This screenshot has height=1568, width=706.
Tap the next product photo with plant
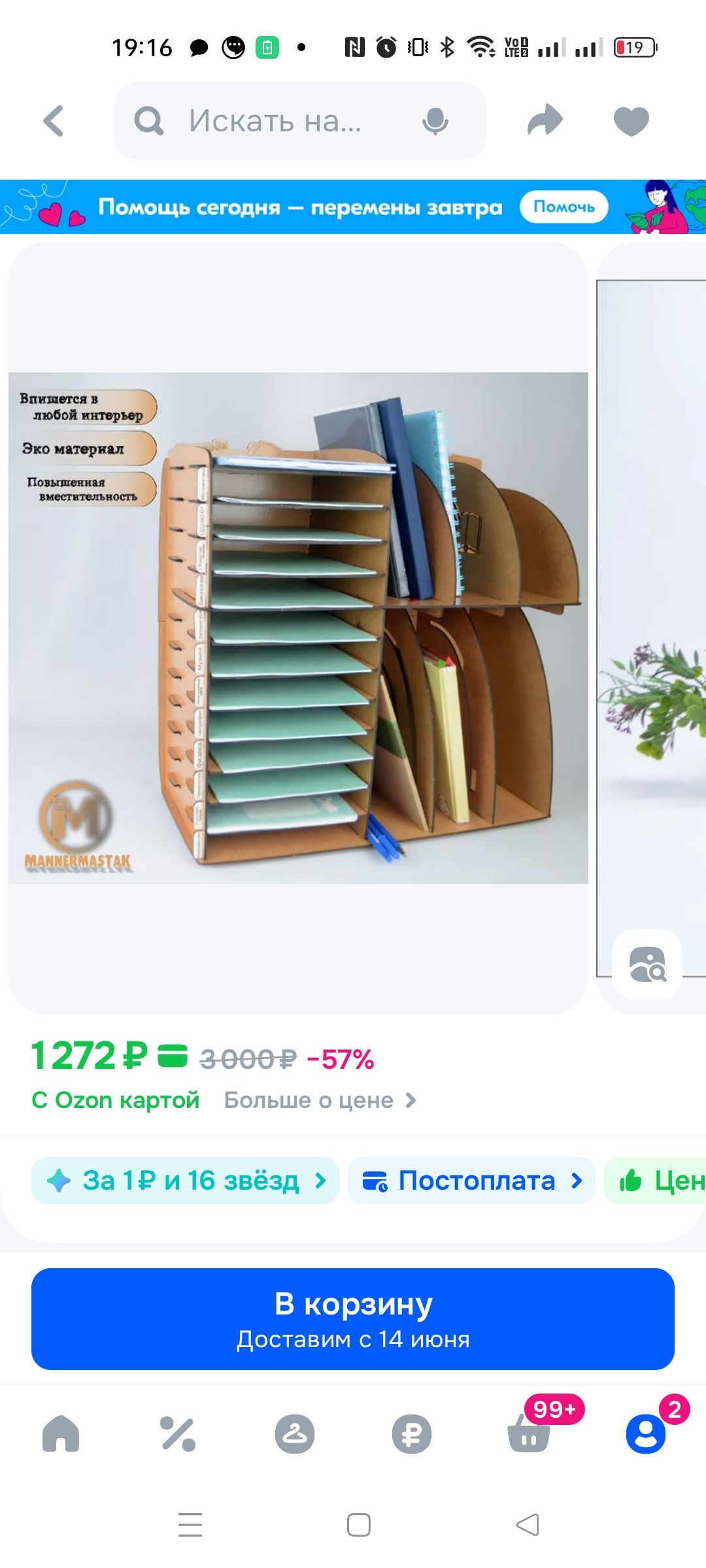click(652, 628)
